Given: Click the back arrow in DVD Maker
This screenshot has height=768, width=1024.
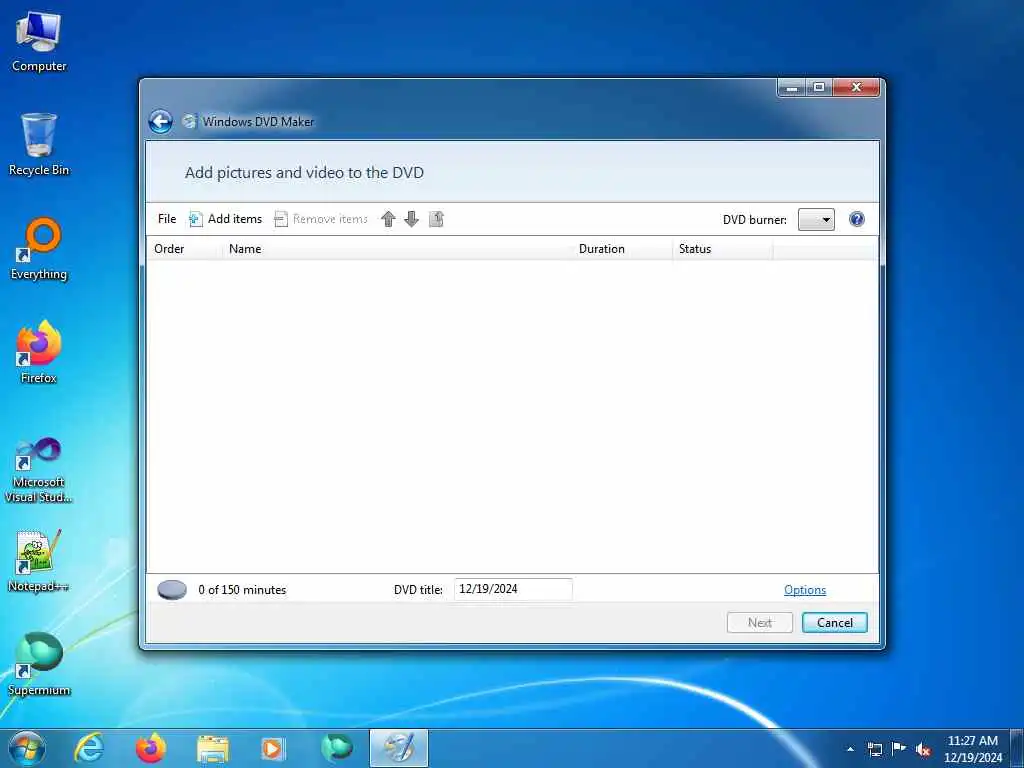Looking at the screenshot, I should click(x=161, y=121).
